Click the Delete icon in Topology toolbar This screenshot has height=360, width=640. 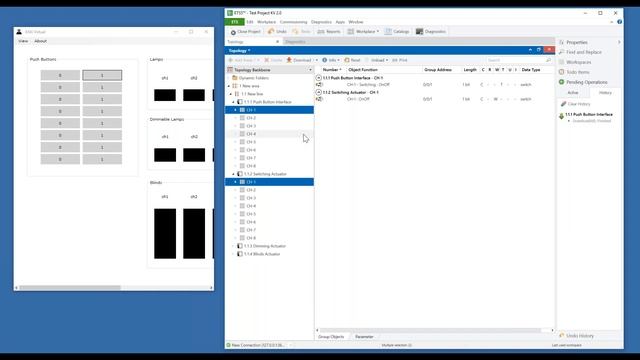(x=267, y=60)
